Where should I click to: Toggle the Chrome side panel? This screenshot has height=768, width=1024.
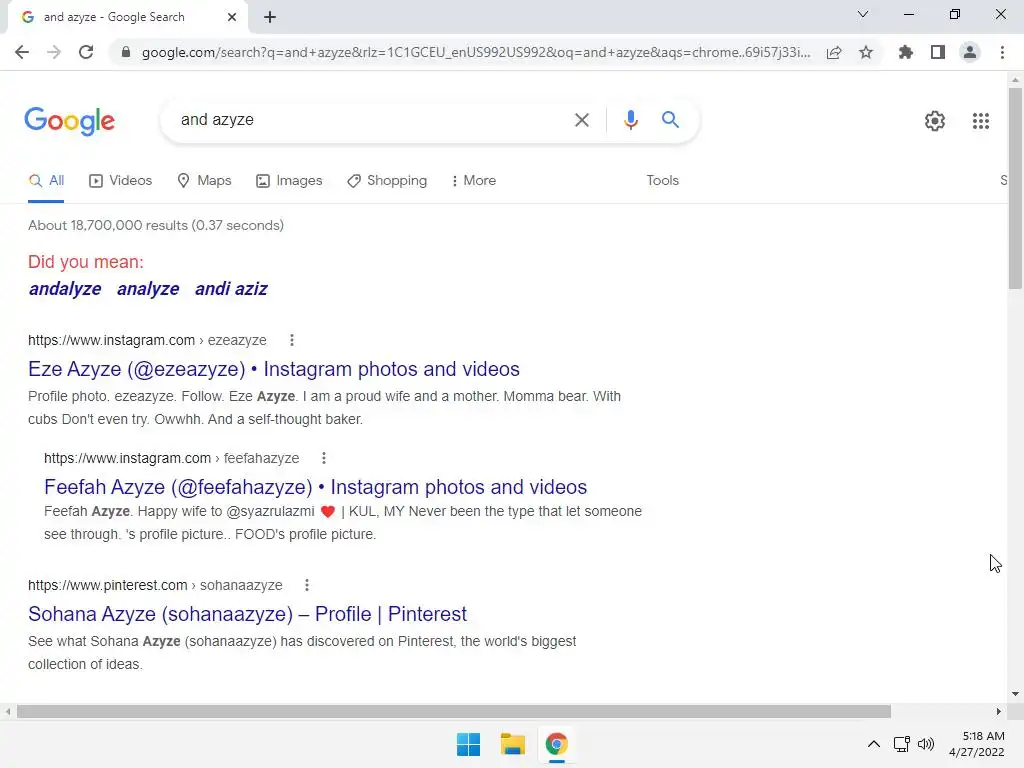click(x=938, y=52)
